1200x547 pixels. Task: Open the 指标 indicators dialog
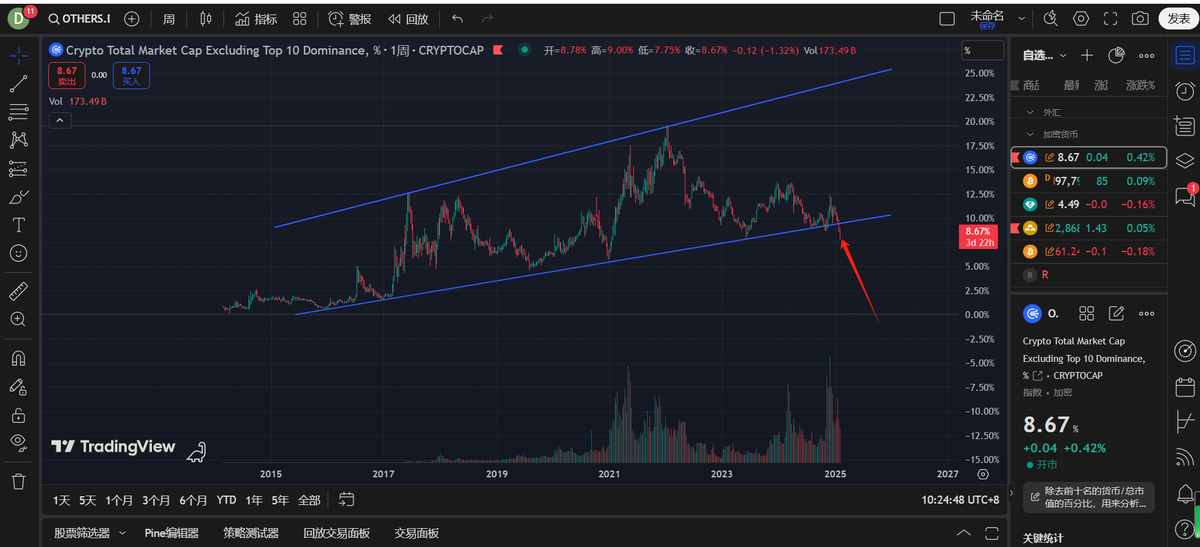click(257, 19)
